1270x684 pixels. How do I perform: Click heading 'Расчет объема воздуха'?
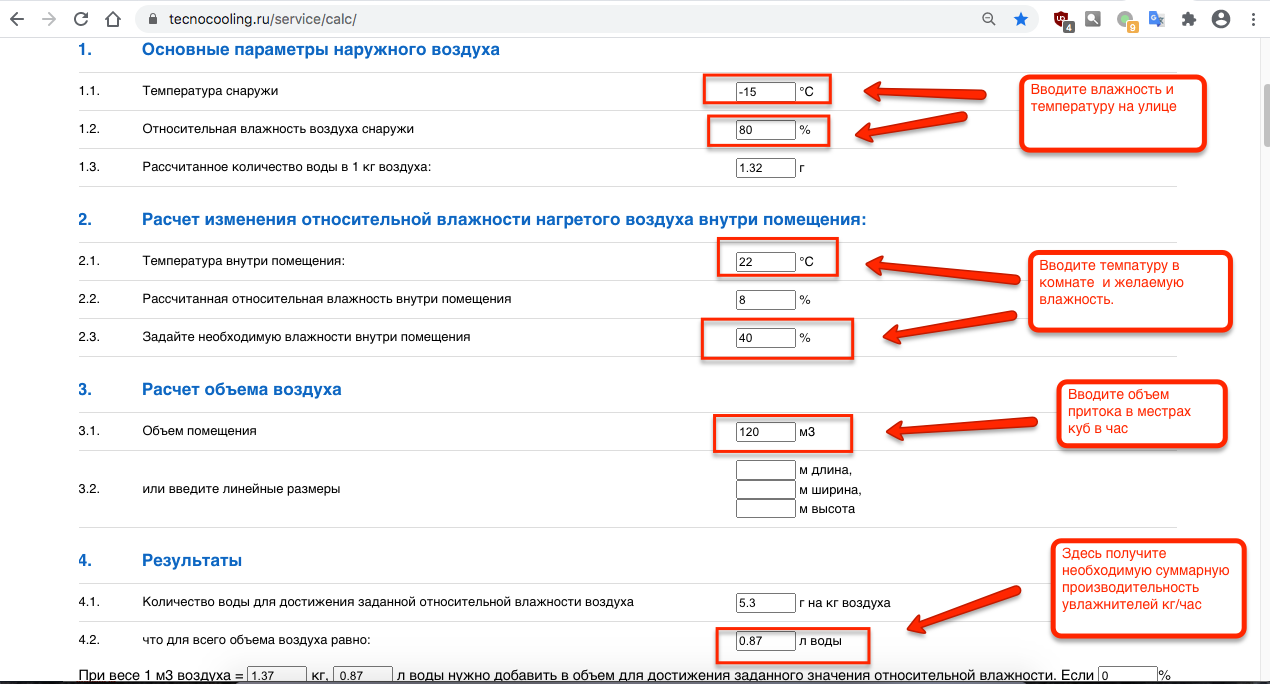tap(242, 389)
